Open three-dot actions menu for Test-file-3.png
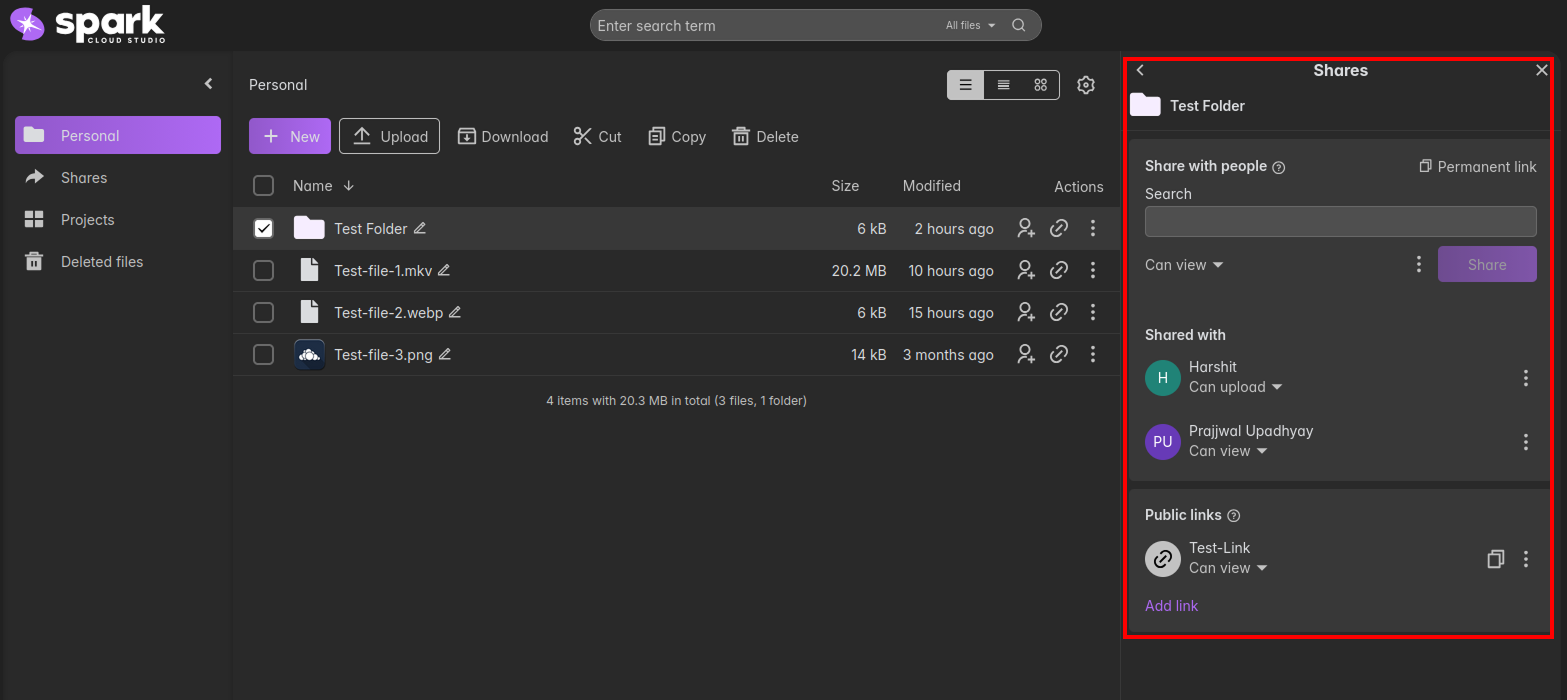 pos(1093,354)
